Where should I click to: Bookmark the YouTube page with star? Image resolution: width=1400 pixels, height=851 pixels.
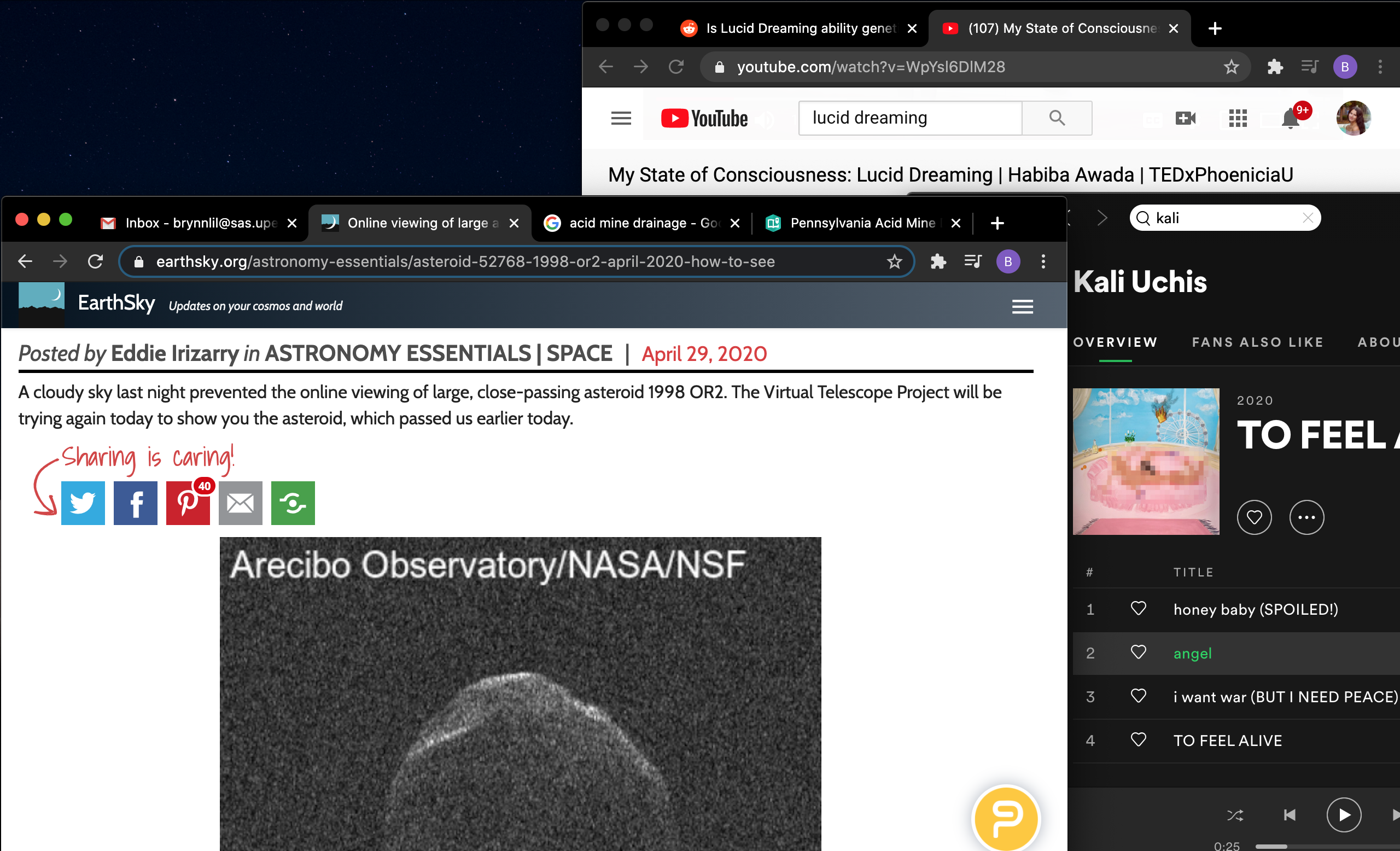coord(1231,67)
